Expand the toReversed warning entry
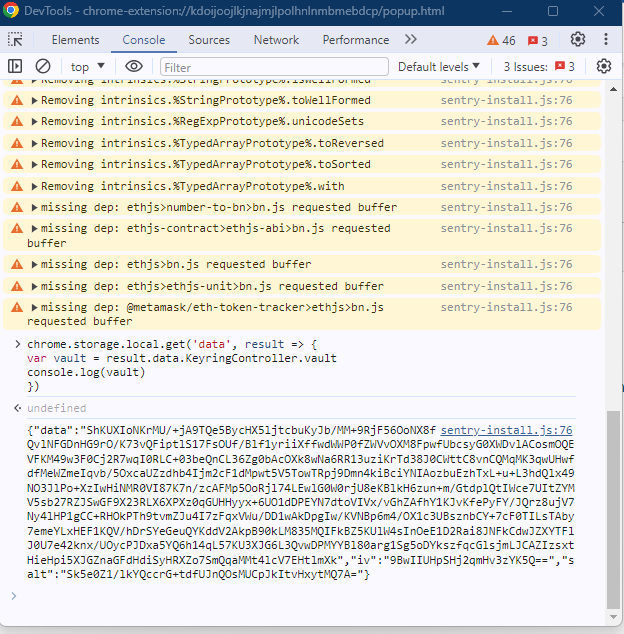624x634 pixels. point(34,143)
